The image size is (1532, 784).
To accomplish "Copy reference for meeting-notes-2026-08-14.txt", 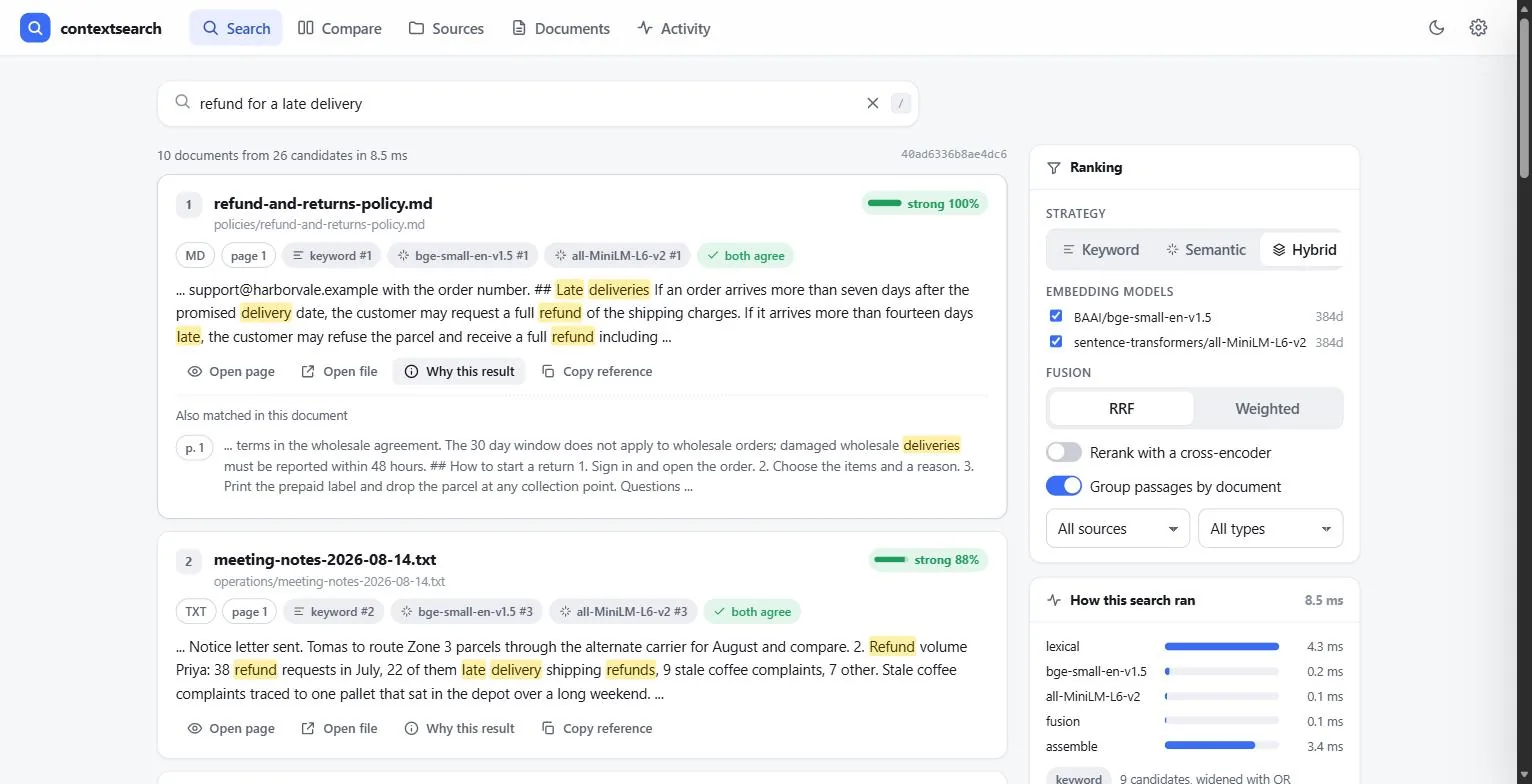I will pos(597,729).
